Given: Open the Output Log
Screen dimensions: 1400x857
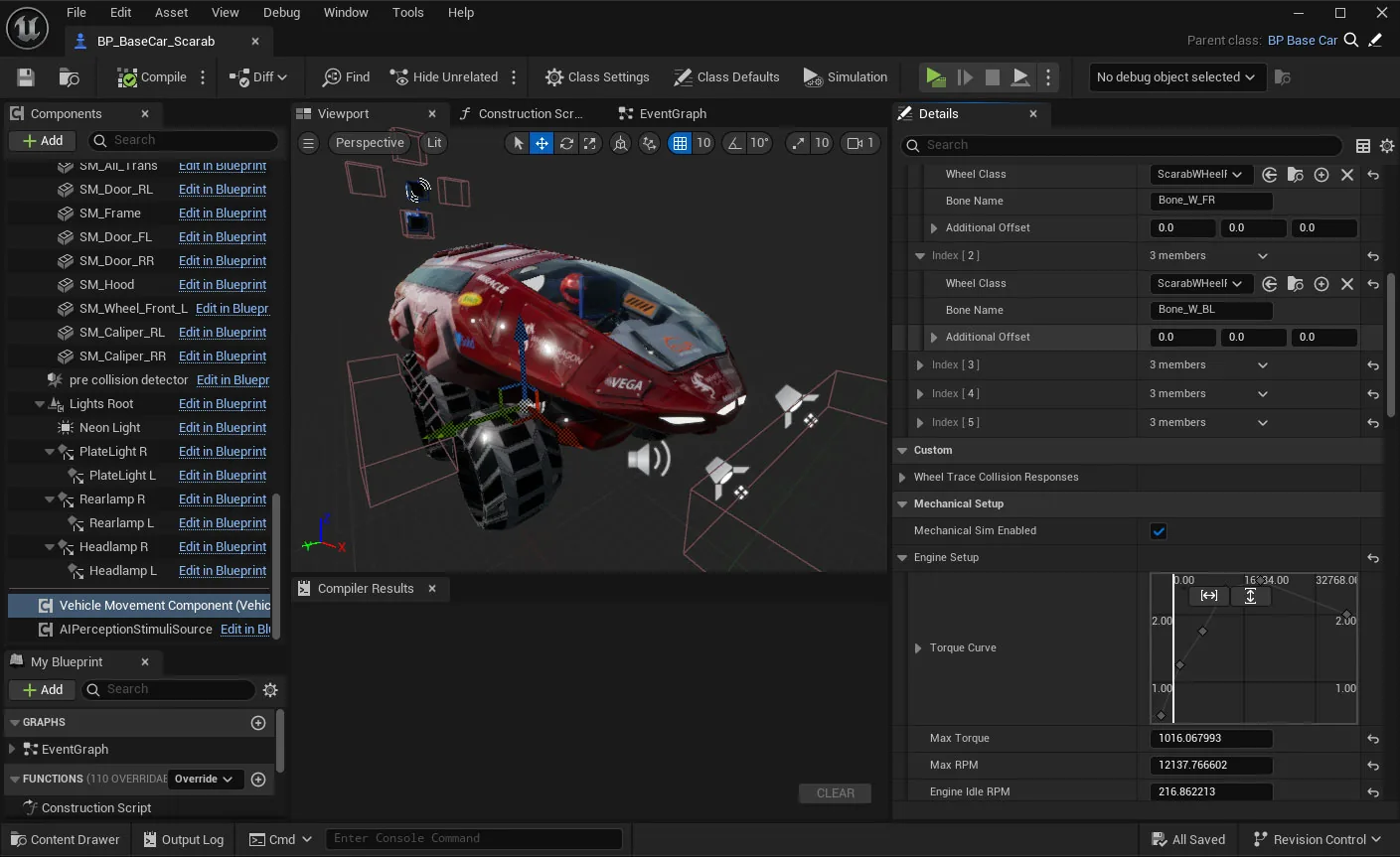Looking at the screenshot, I should coord(184,839).
